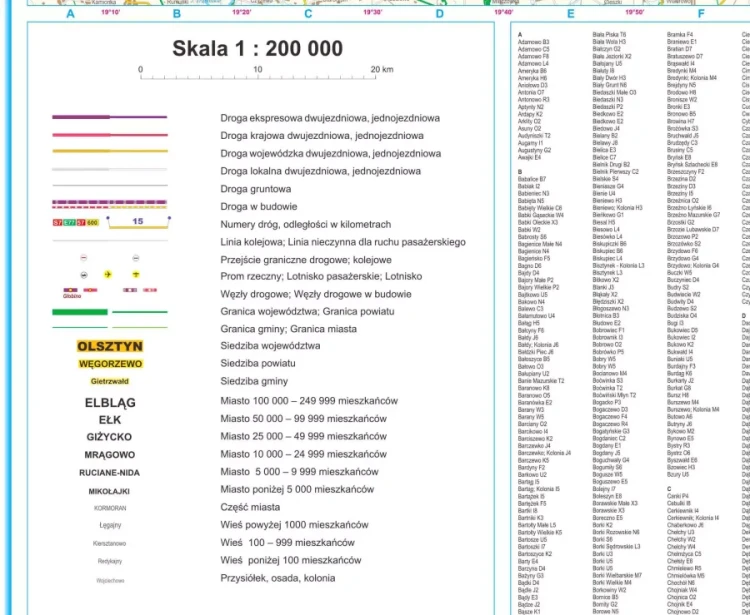Select the yellow 600 road number badge

tap(93, 222)
